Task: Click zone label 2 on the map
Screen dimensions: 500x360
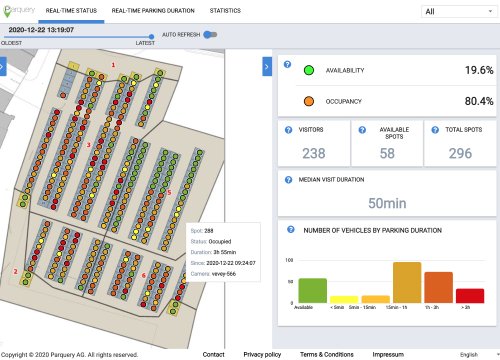Action: (15, 271)
